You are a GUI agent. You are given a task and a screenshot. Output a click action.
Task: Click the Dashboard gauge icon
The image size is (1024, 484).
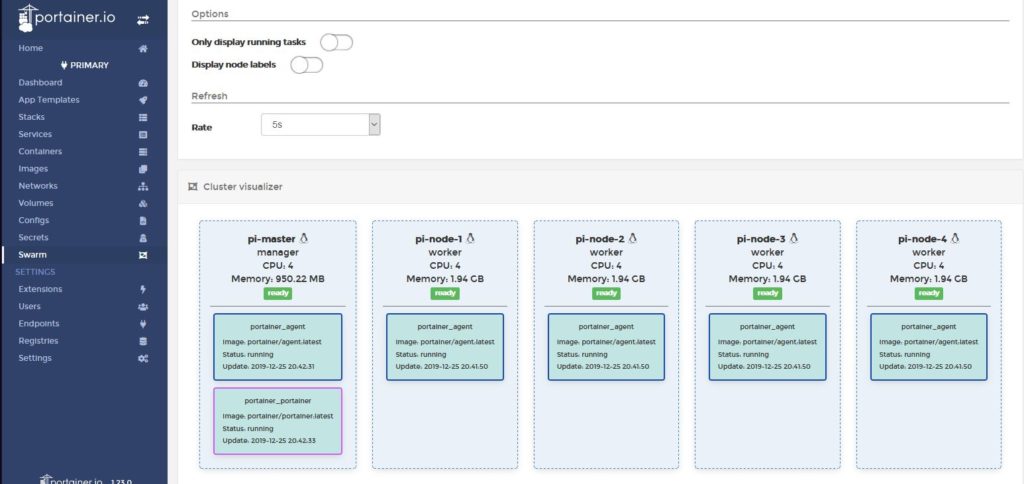[x=143, y=83]
